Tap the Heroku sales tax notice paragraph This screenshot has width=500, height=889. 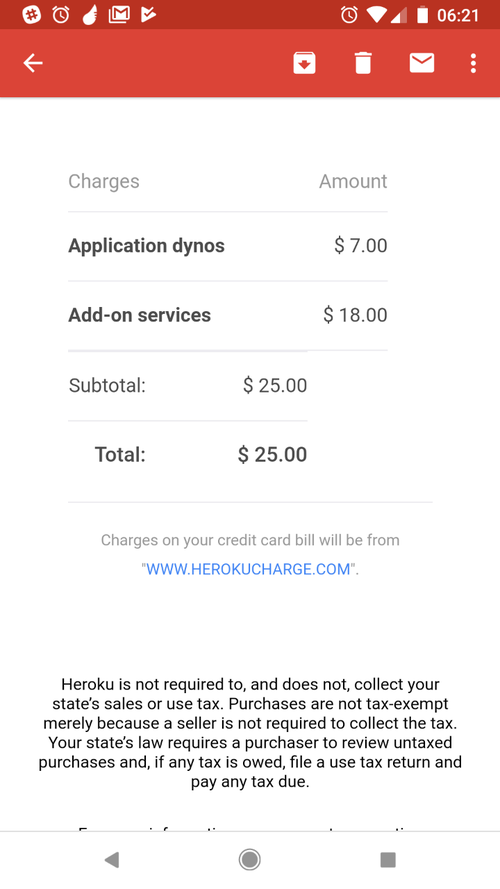pyautogui.click(x=250, y=734)
